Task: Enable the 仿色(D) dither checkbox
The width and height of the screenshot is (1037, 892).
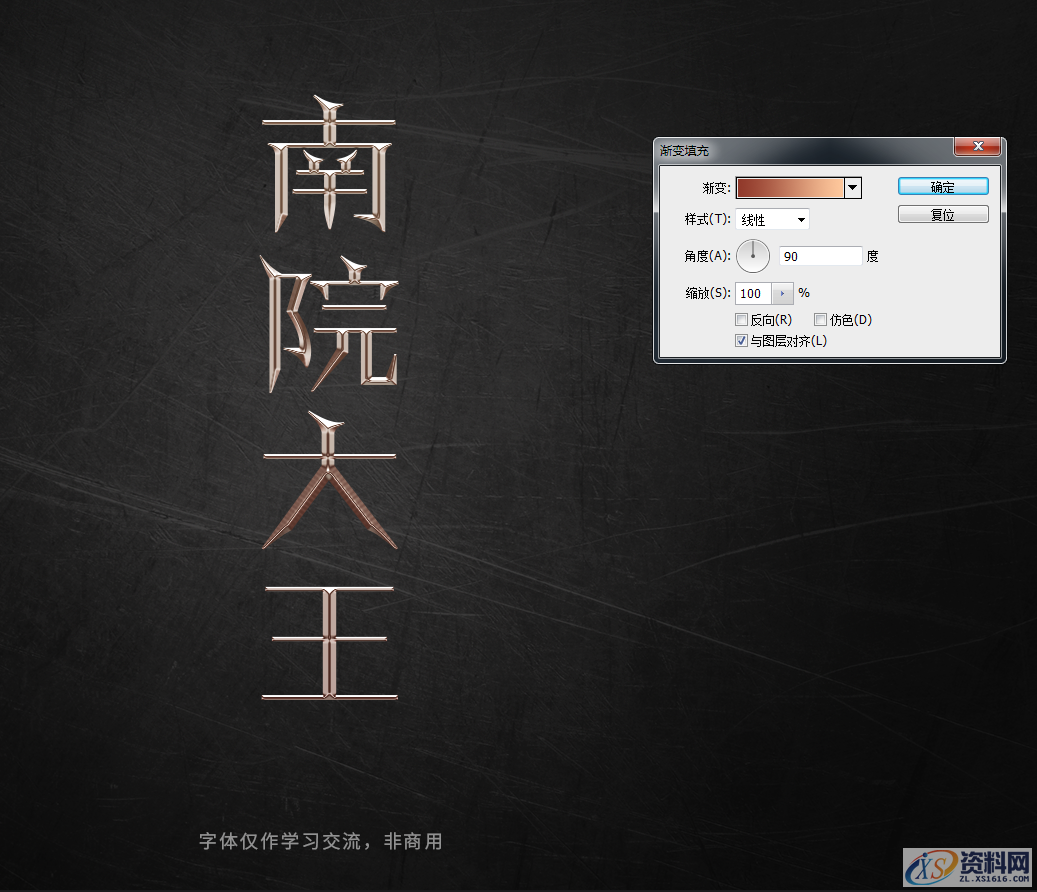Action: [x=821, y=319]
